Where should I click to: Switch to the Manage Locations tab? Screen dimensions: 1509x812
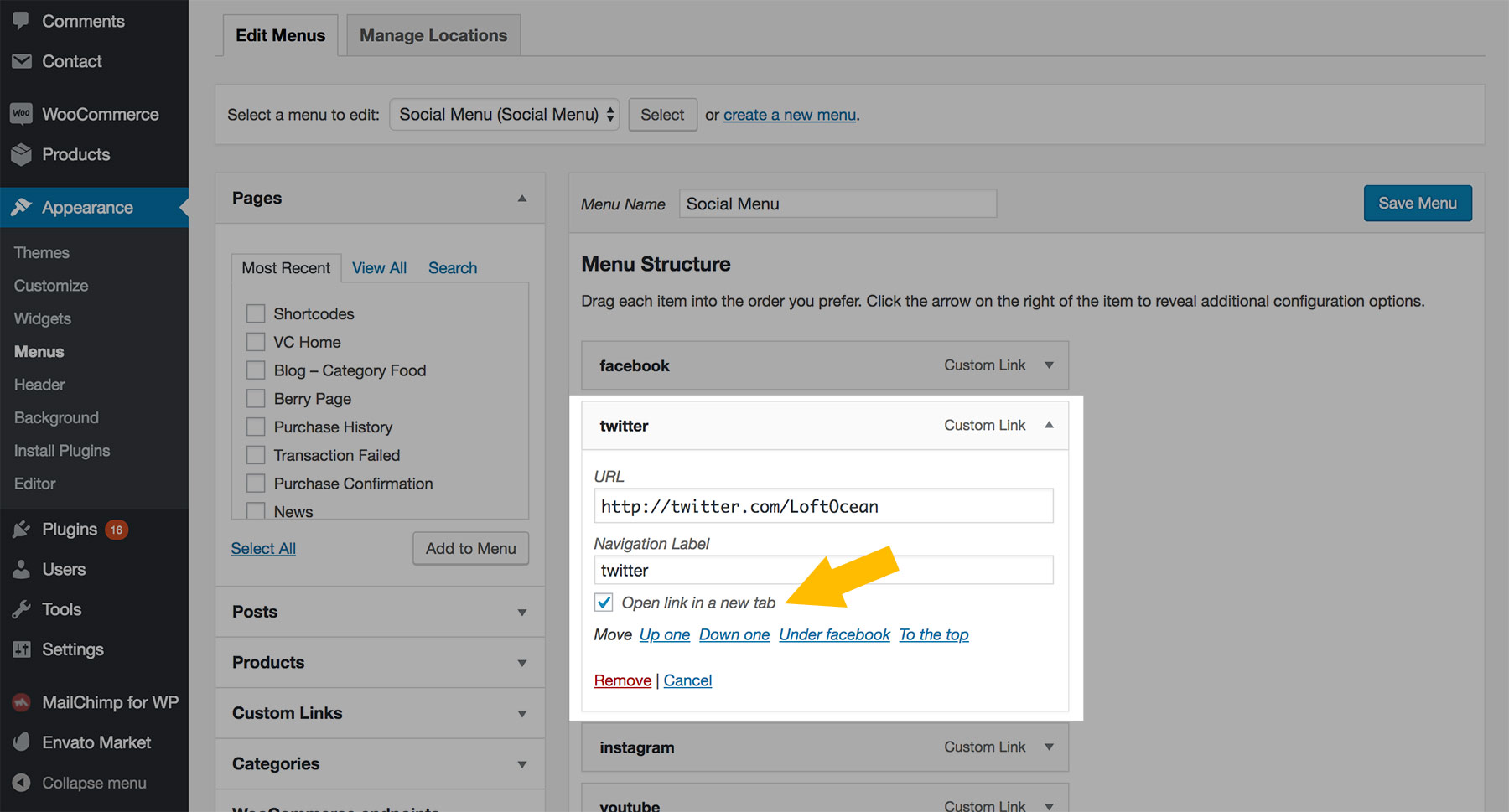pos(433,35)
